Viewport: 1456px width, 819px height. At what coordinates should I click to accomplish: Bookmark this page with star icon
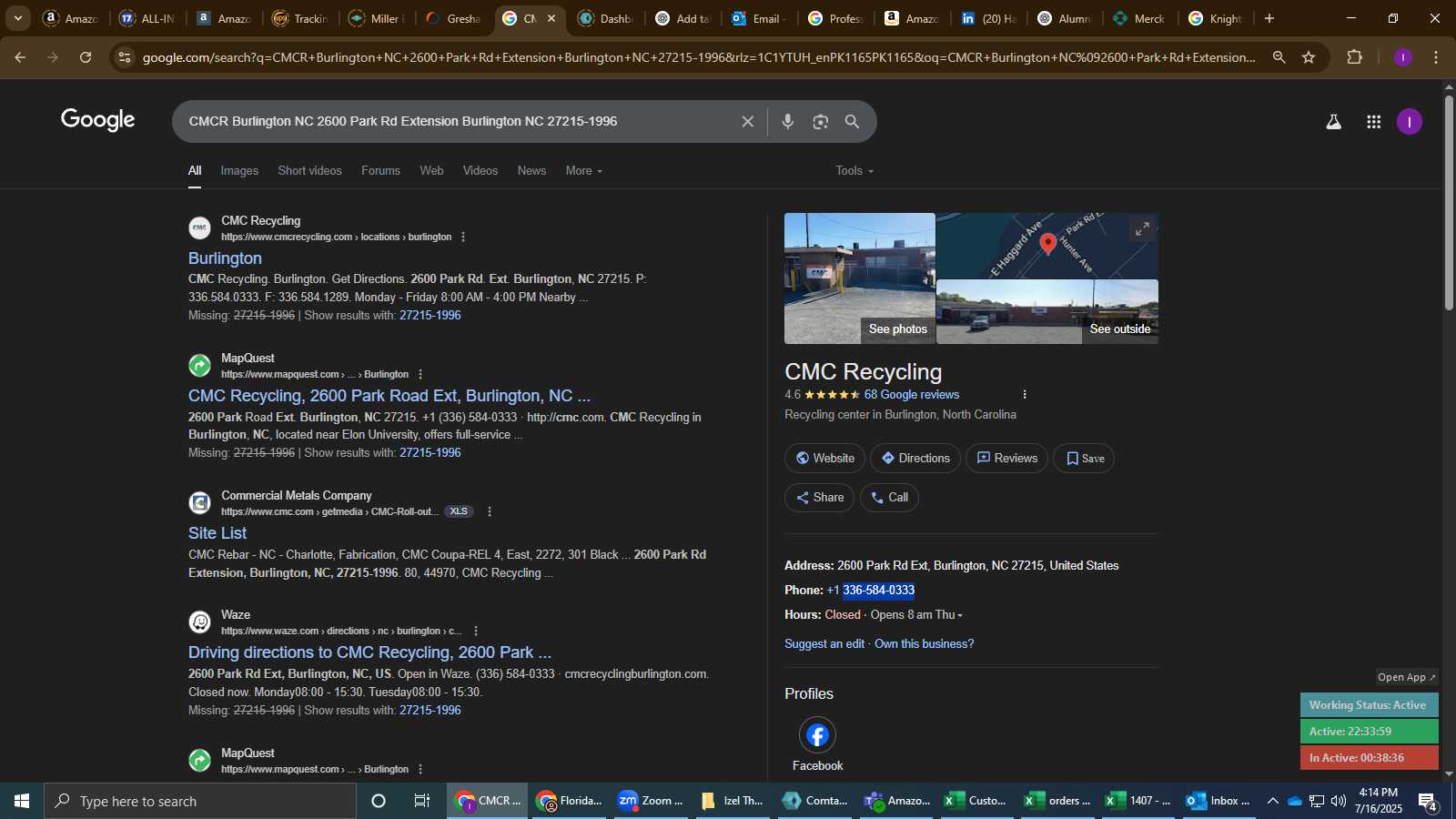tap(1309, 57)
